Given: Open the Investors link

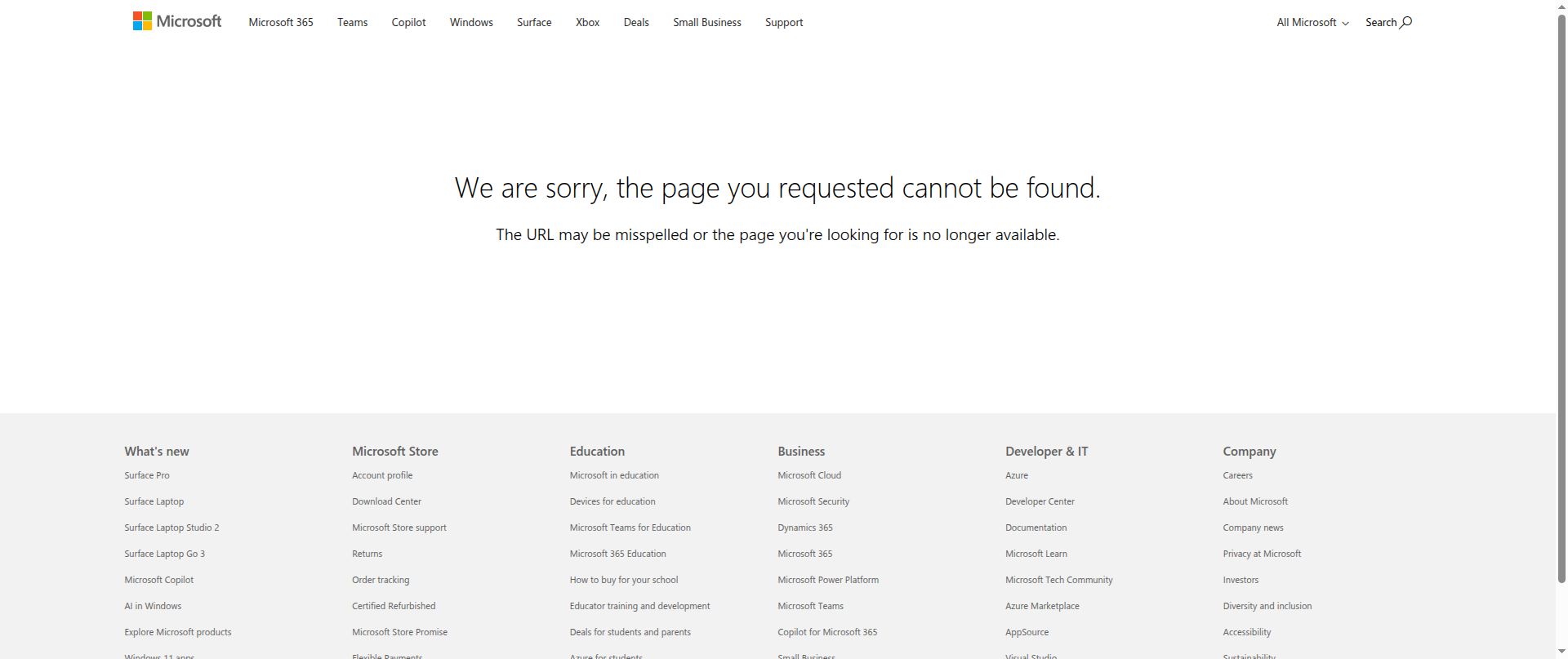Looking at the screenshot, I should click(1241, 580).
